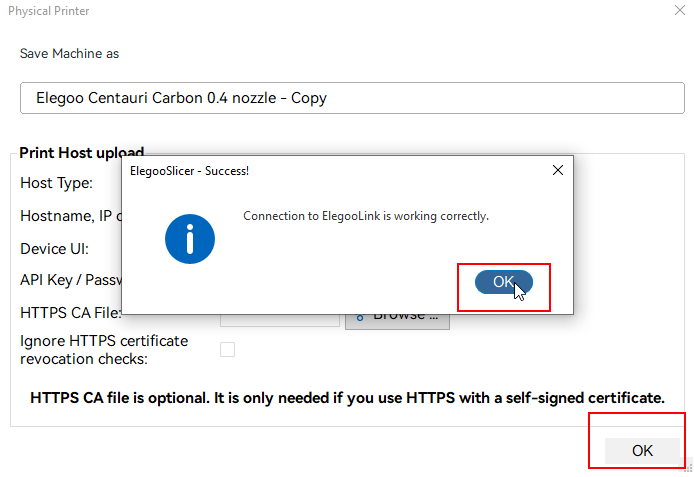The image size is (694, 477).
Task: Click the connection working correctly message
Action: pyautogui.click(x=366, y=215)
